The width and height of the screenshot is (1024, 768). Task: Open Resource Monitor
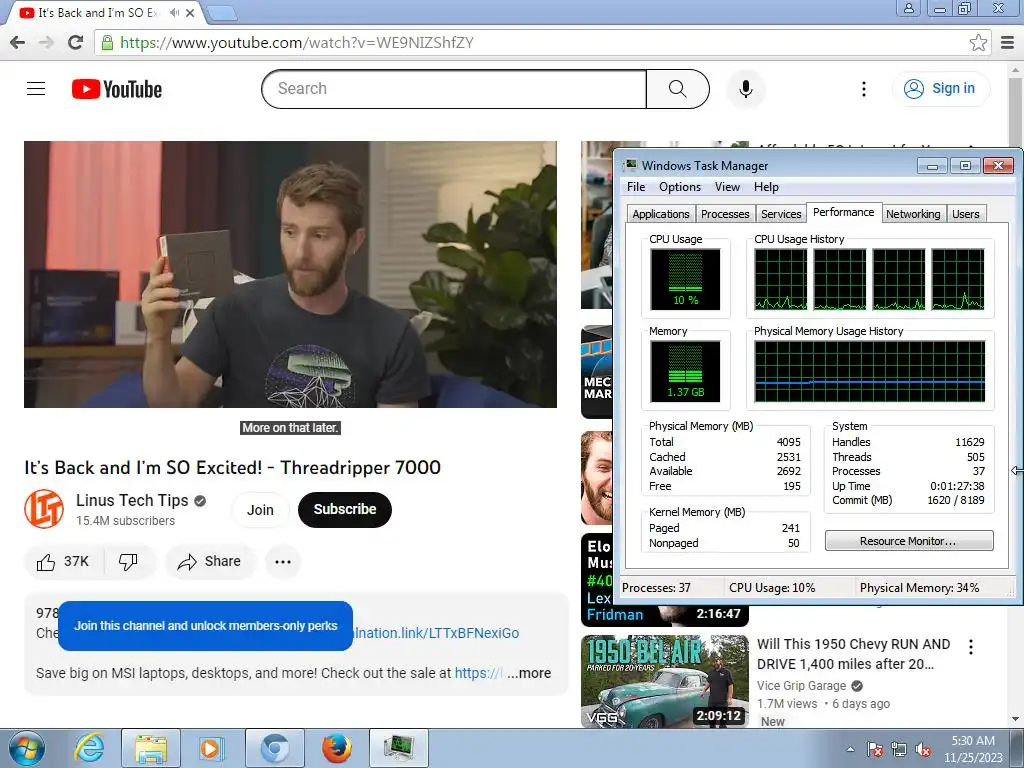(908, 541)
